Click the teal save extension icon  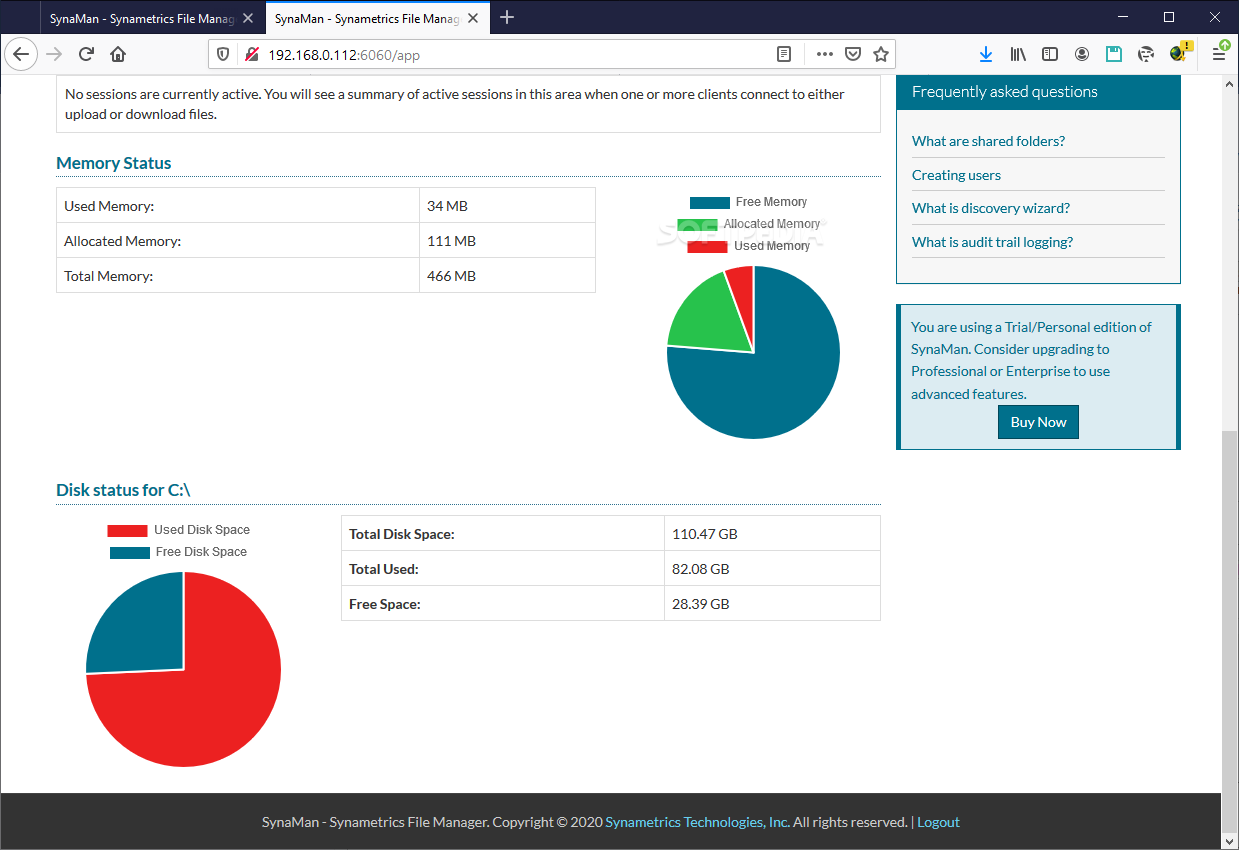click(x=1114, y=54)
